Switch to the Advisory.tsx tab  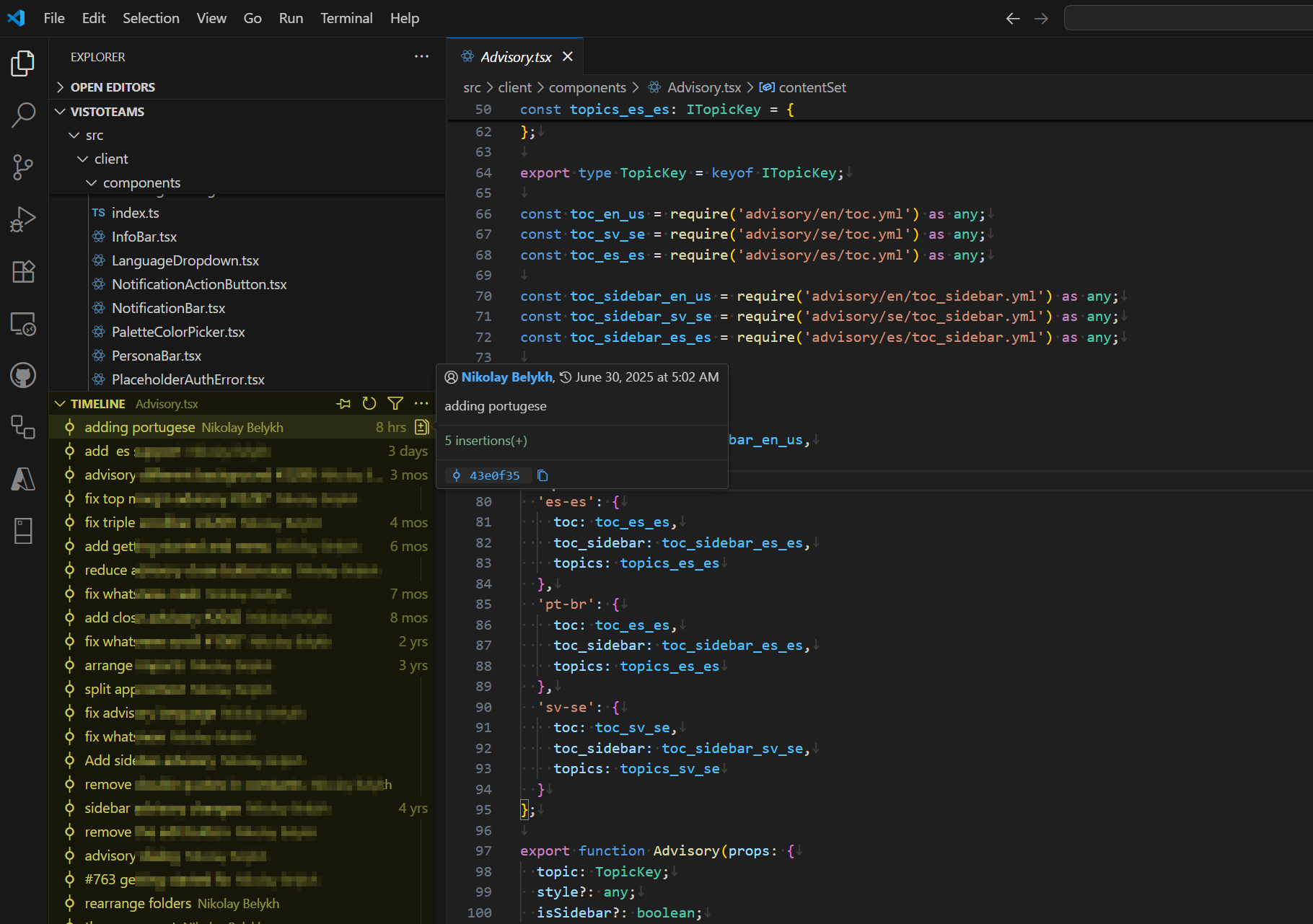[x=515, y=57]
